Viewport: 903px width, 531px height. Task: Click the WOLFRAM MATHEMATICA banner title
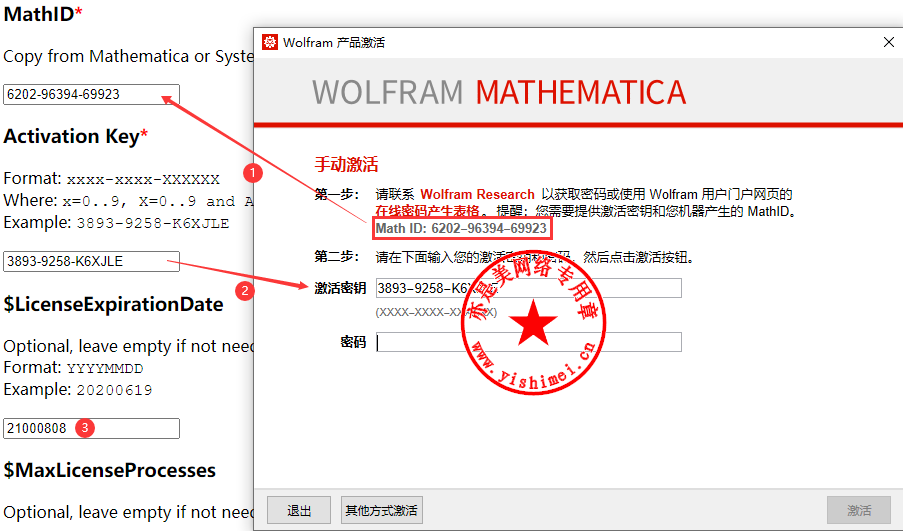(499, 92)
